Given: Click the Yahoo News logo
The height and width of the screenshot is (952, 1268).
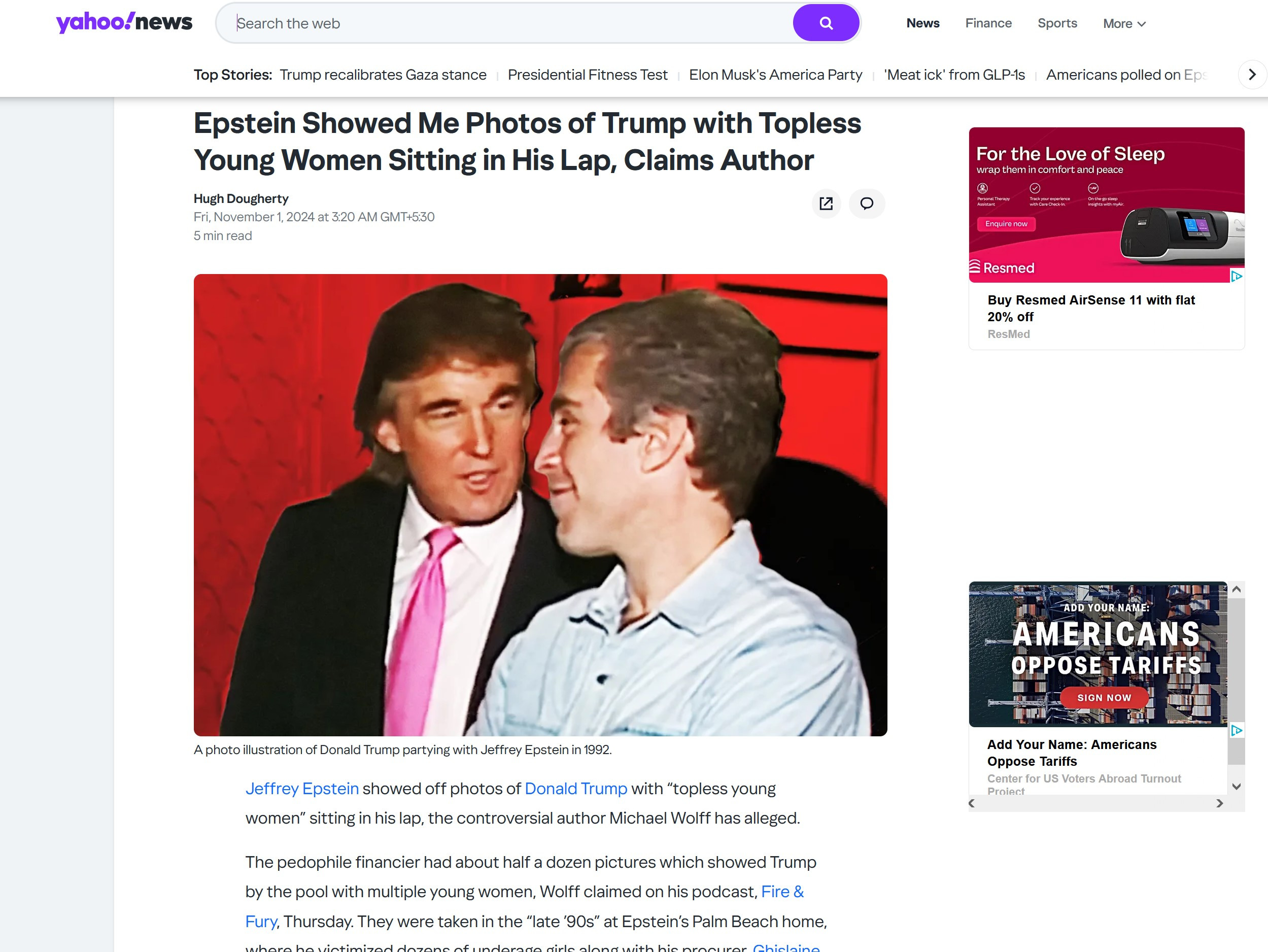Looking at the screenshot, I should point(124,22).
